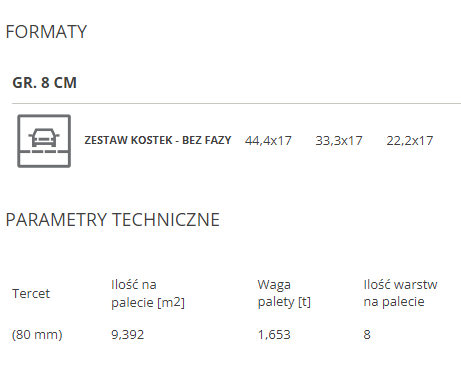Select the 9,392 pallet quantity value
Screen dimensions: 461x370
pyautogui.click(x=127, y=334)
